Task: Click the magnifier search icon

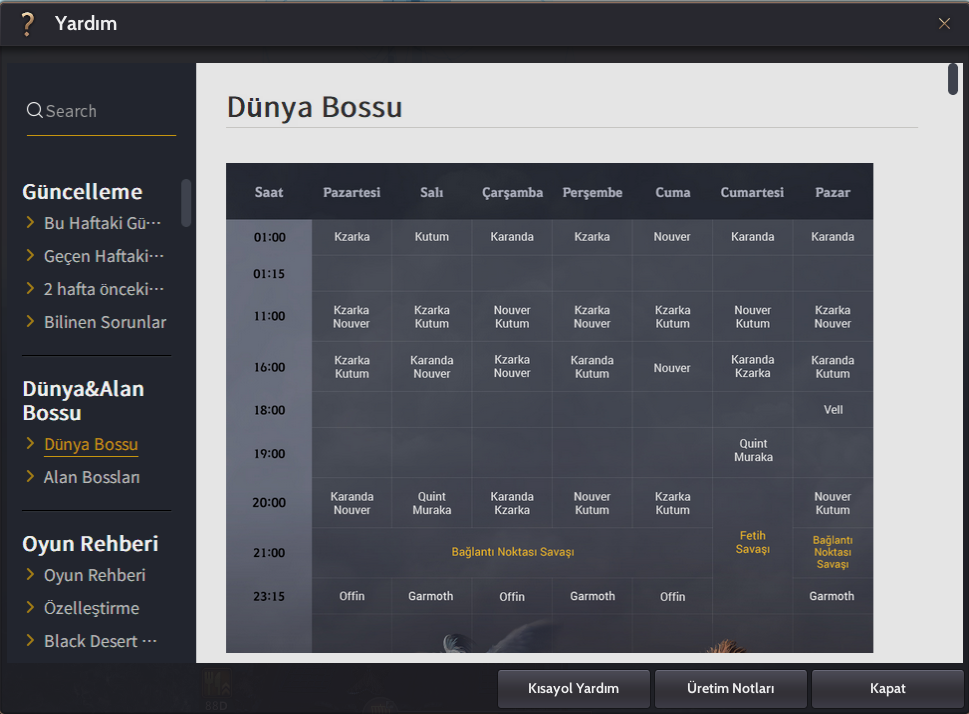Action: [x=35, y=111]
